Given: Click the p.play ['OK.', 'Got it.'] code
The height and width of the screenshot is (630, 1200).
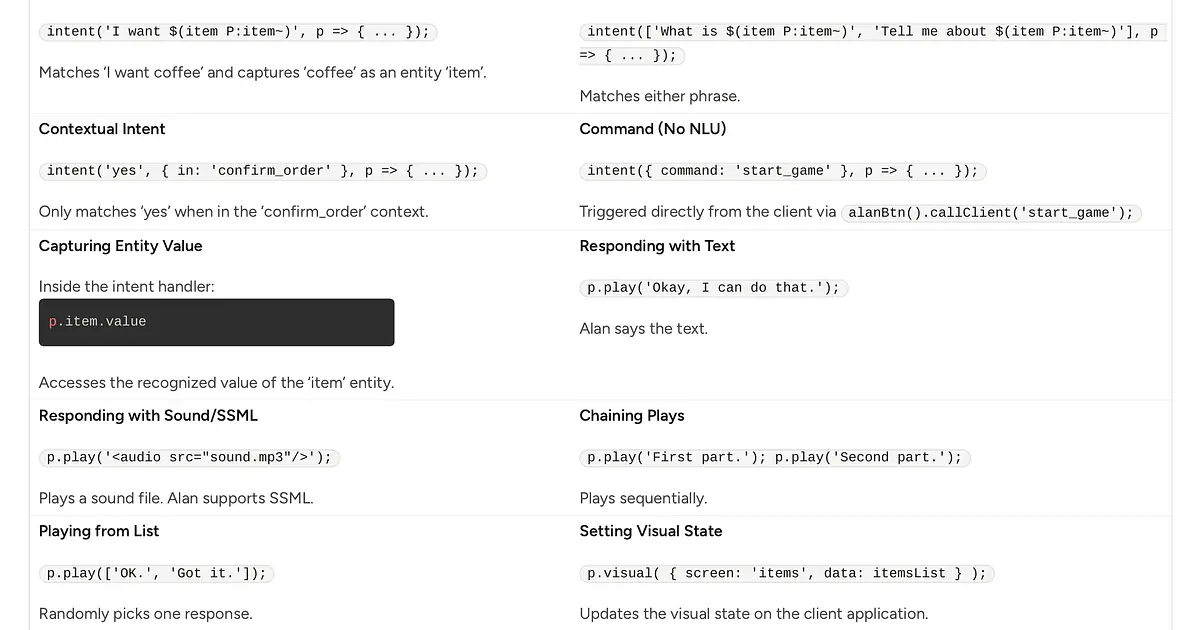Looking at the screenshot, I should tap(157, 574).
